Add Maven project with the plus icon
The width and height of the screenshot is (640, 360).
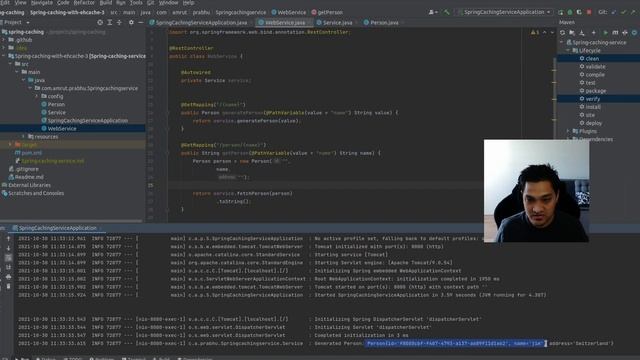click(593, 32)
